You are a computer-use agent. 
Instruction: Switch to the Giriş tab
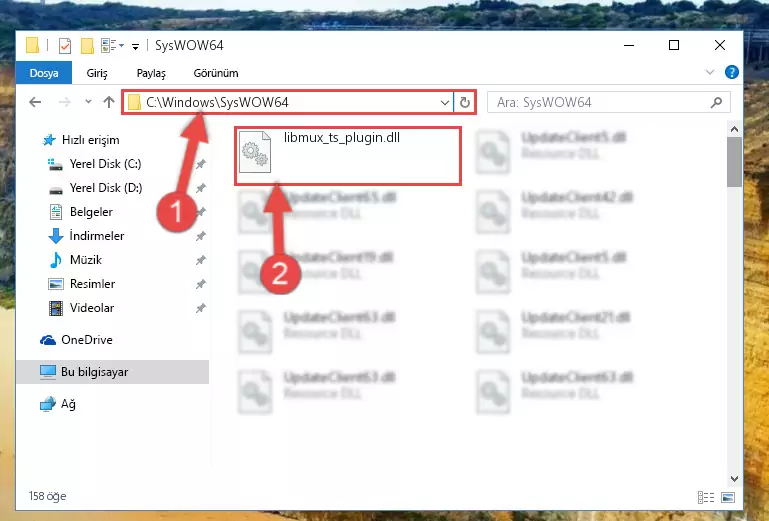(97, 73)
